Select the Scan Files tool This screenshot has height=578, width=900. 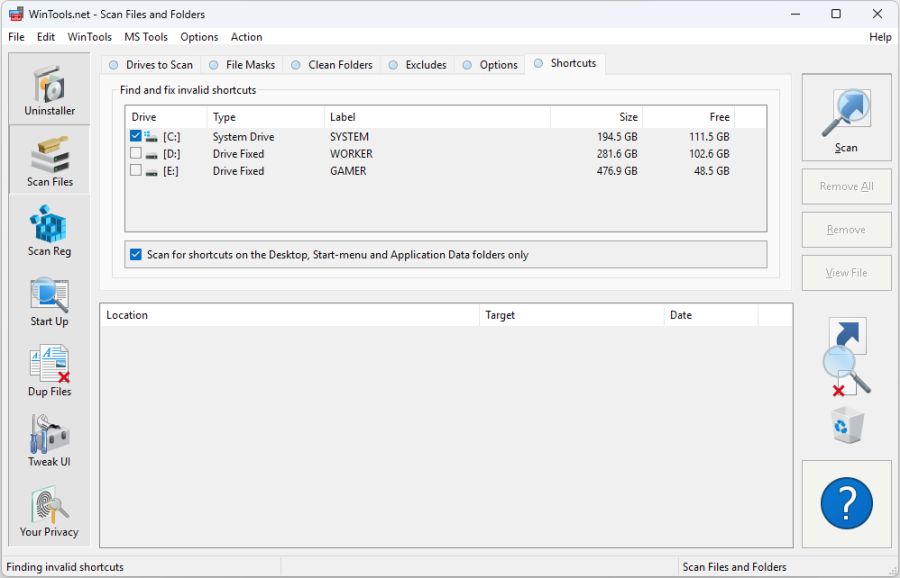[49, 160]
